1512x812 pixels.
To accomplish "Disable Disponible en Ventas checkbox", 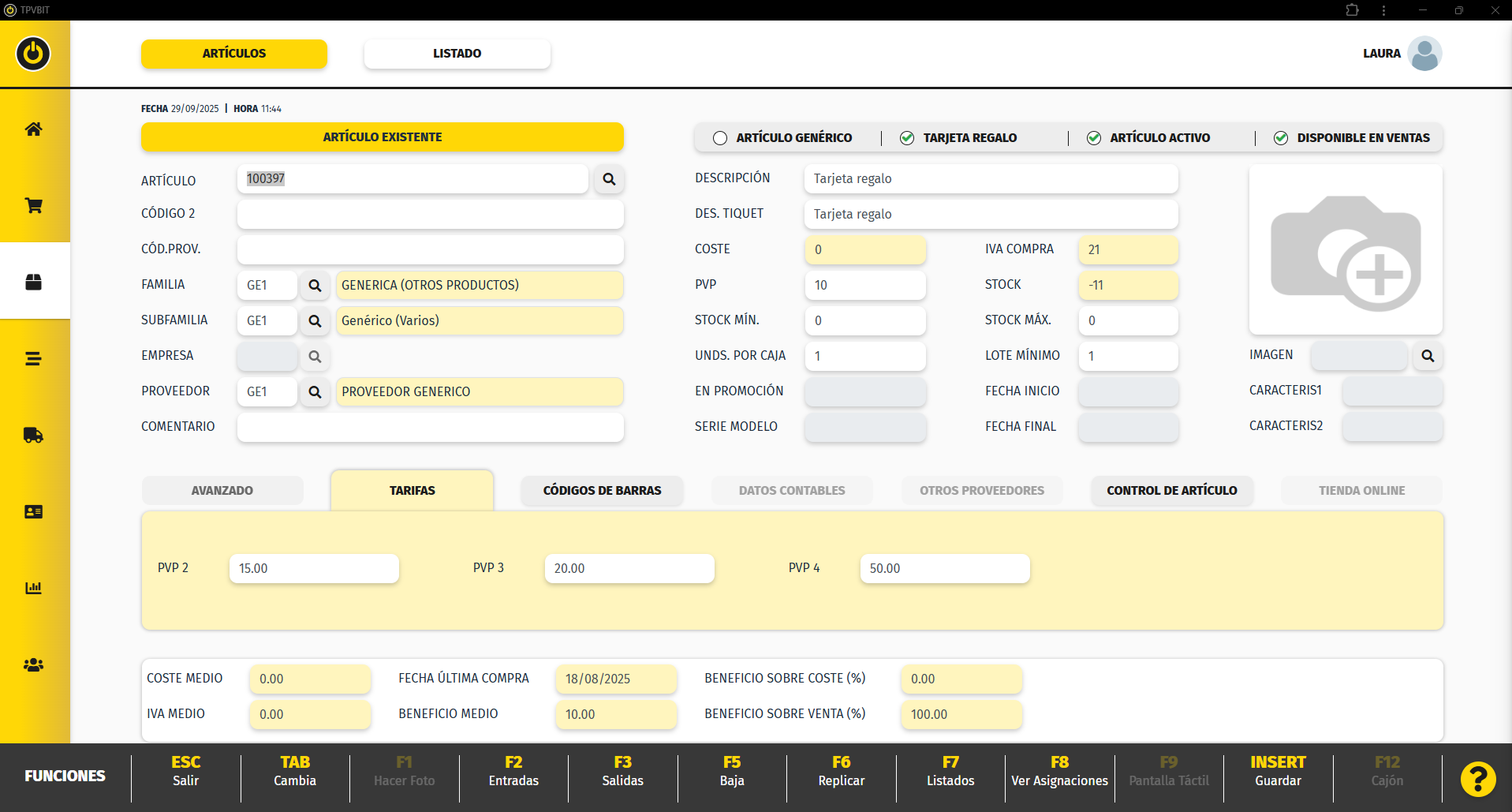I will pyautogui.click(x=1281, y=138).
